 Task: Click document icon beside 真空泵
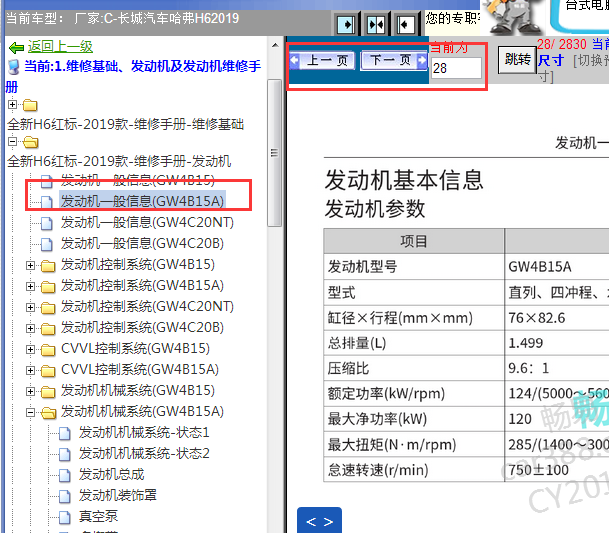tap(65, 517)
